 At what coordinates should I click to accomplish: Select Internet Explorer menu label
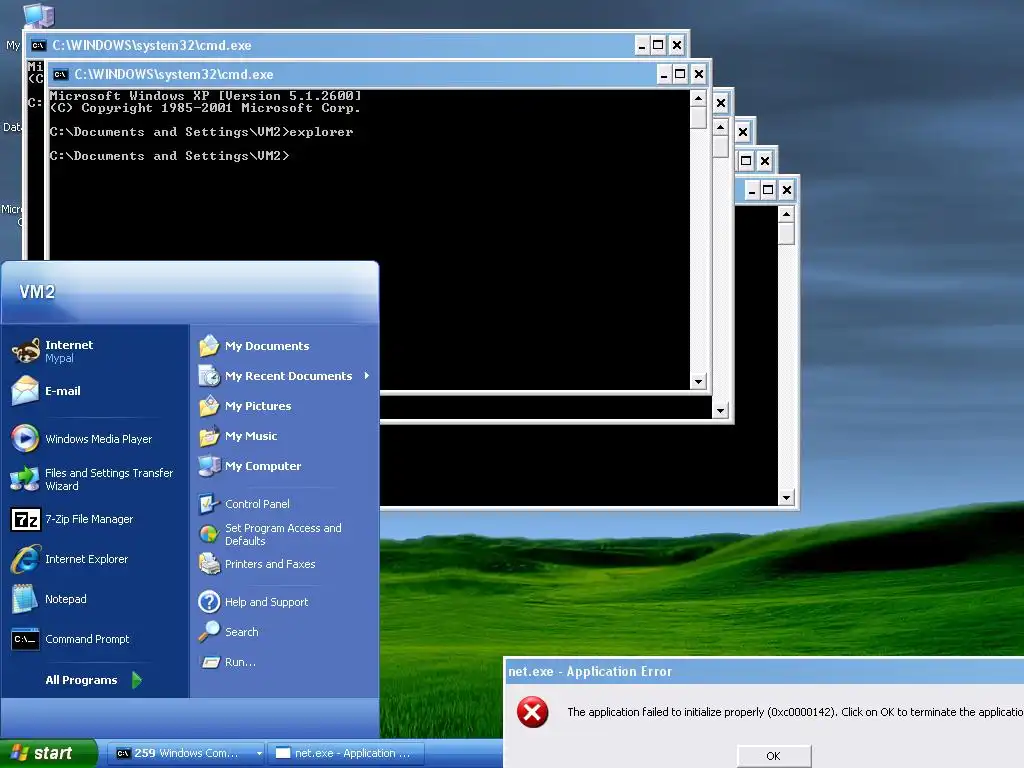[x=86, y=559]
